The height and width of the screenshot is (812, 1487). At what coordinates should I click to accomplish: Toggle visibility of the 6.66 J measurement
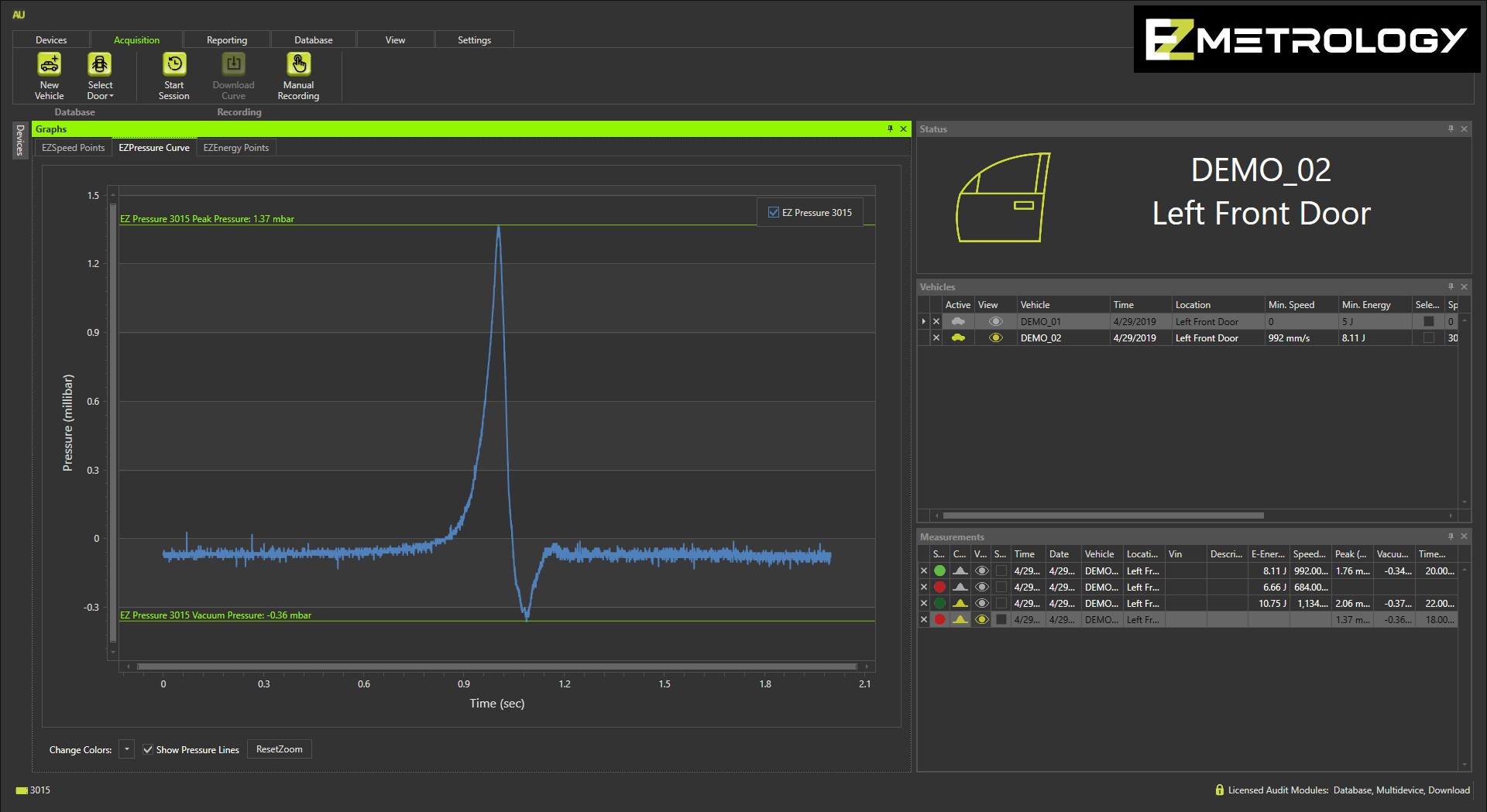[981, 587]
